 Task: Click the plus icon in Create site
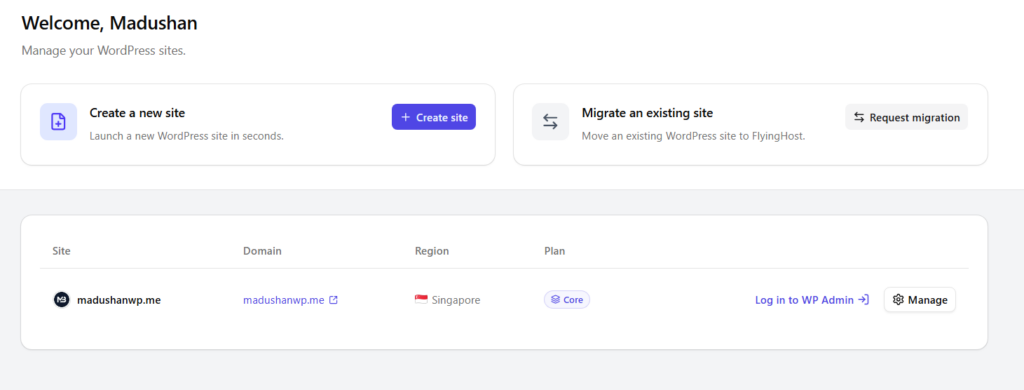pos(406,117)
